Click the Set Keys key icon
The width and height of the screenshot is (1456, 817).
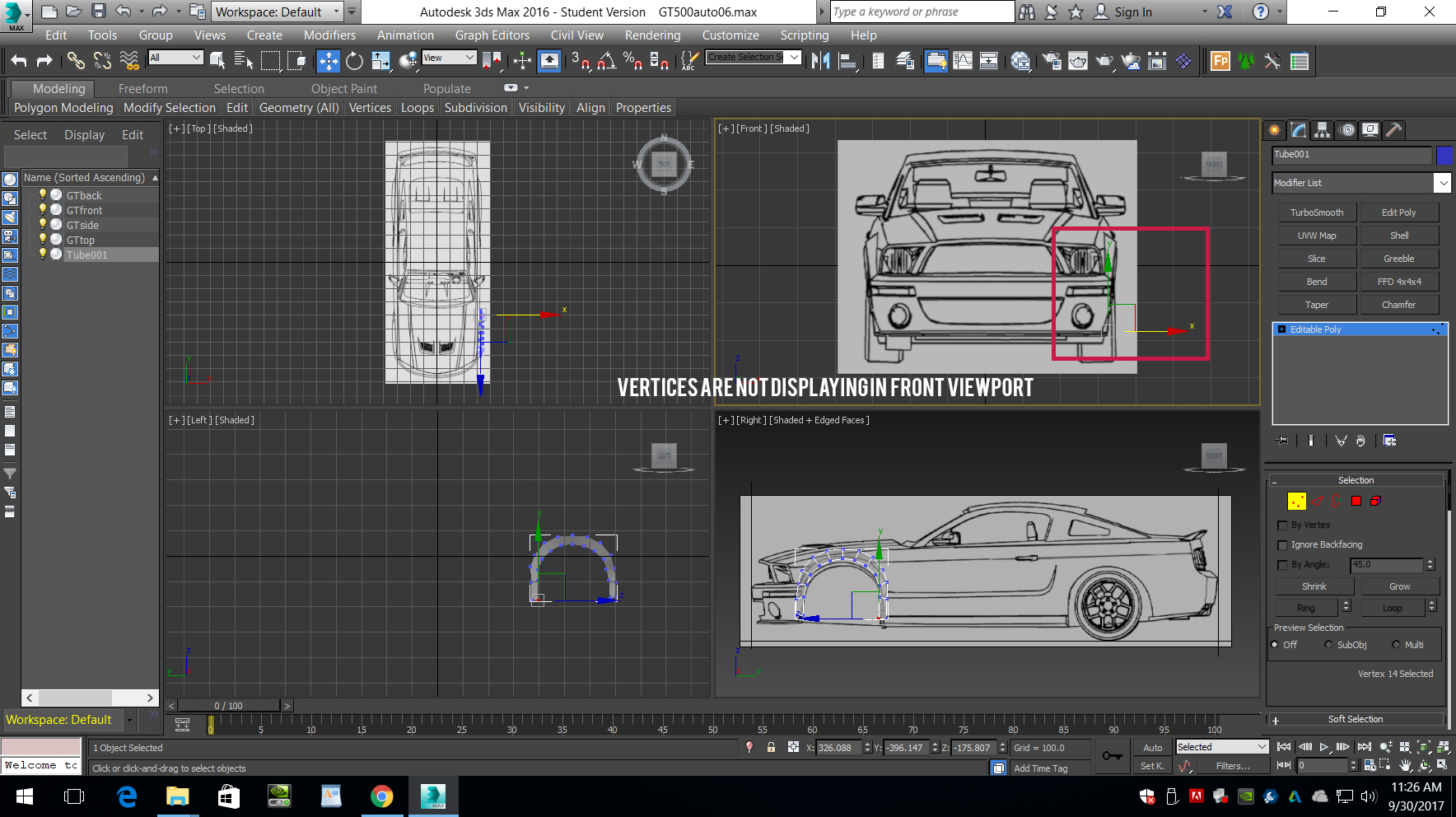coord(1112,756)
